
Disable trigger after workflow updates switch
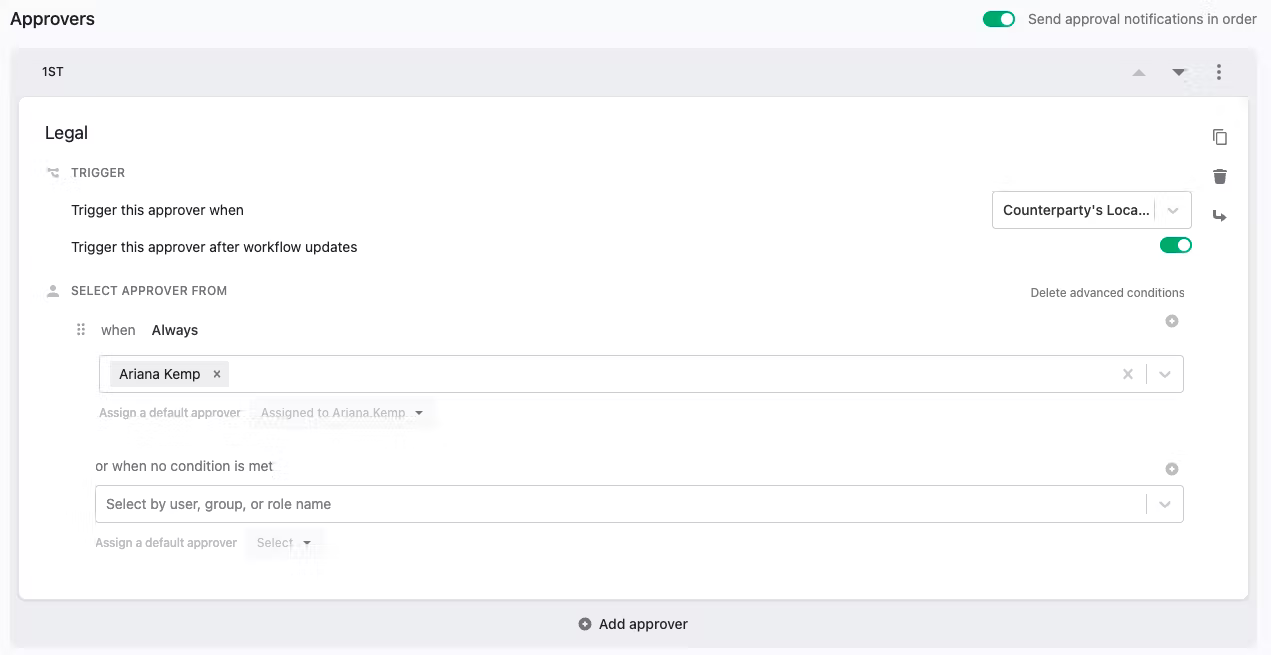pyautogui.click(x=1176, y=245)
